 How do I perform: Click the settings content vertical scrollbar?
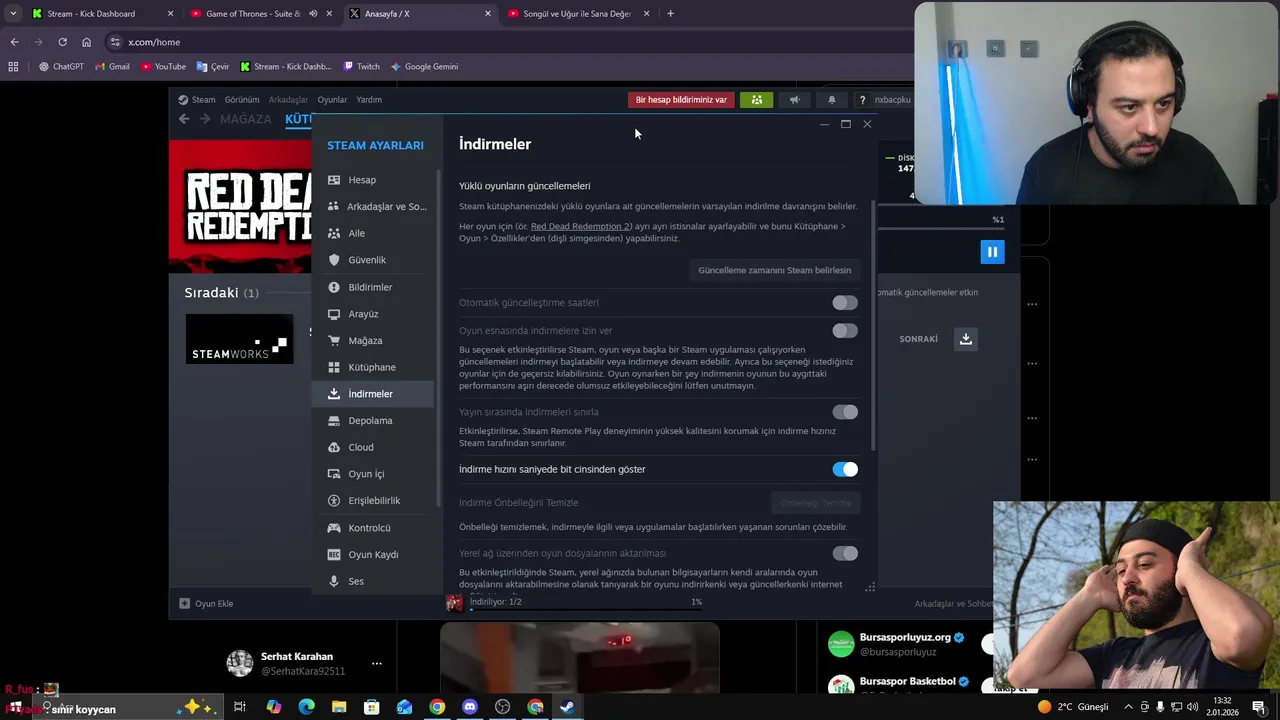(x=874, y=324)
